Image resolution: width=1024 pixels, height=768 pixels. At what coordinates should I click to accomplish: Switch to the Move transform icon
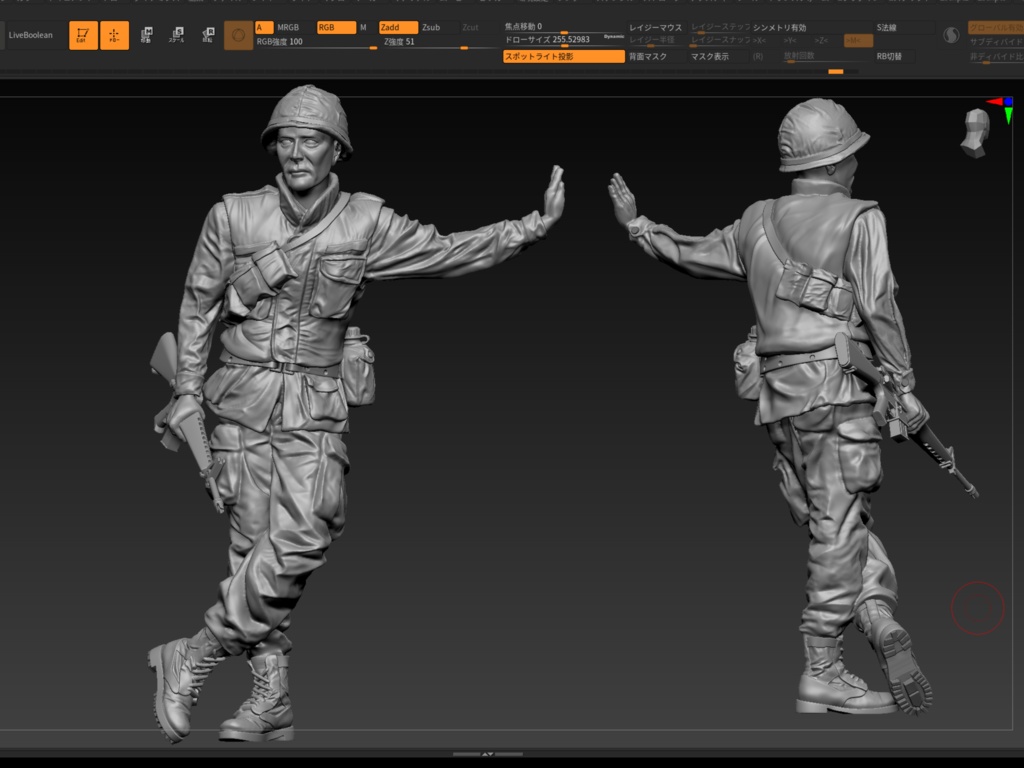click(146, 36)
